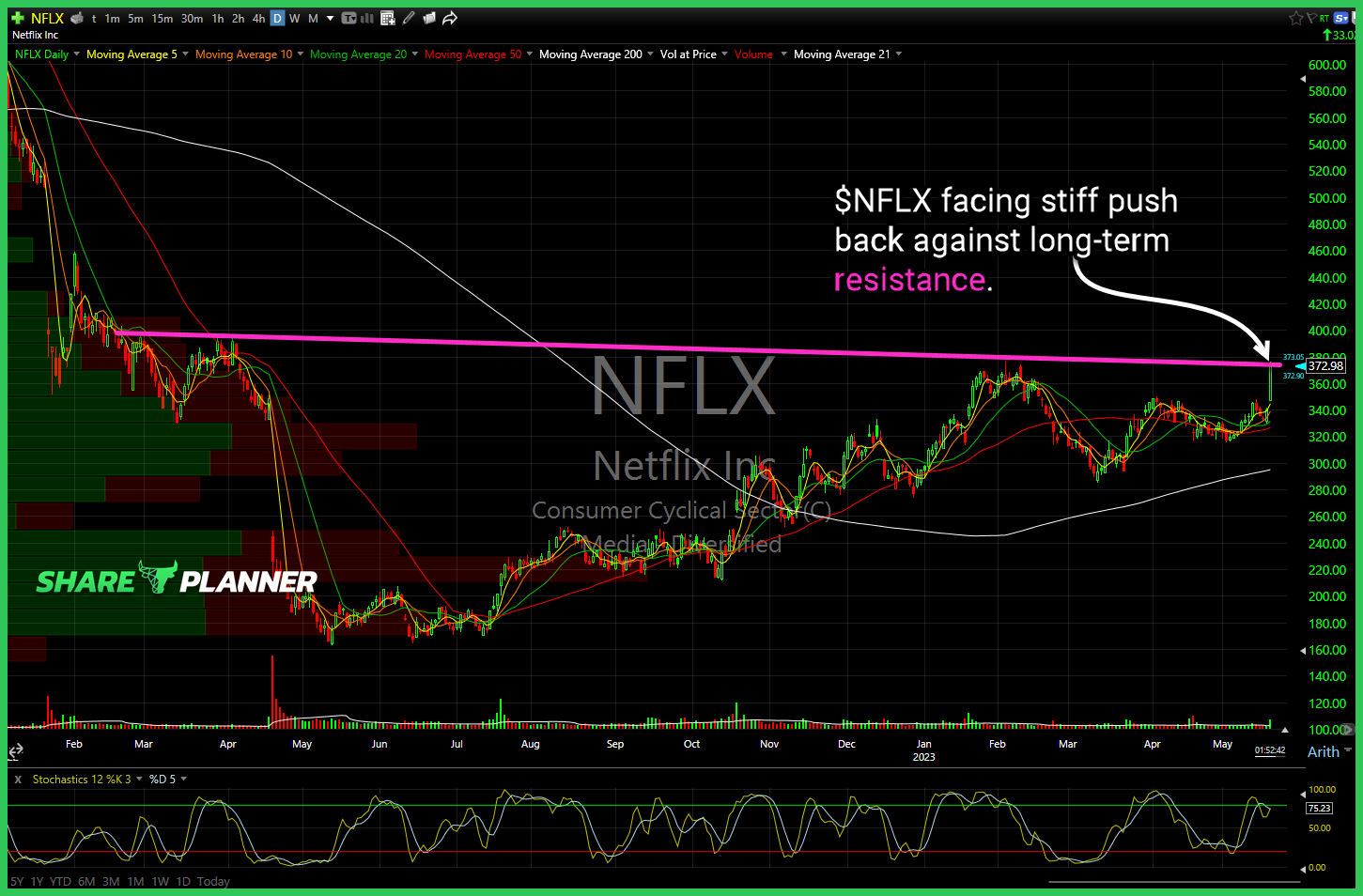Click the flag icon near the top right
Viewport: 1363px width, 896px height.
[x=1311, y=18]
